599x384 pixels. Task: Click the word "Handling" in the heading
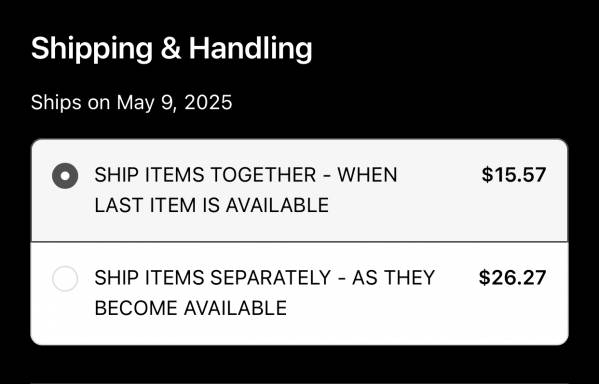pos(251,50)
